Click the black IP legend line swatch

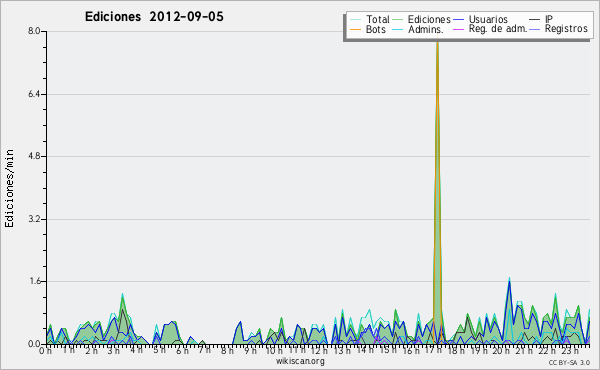[x=535, y=20]
